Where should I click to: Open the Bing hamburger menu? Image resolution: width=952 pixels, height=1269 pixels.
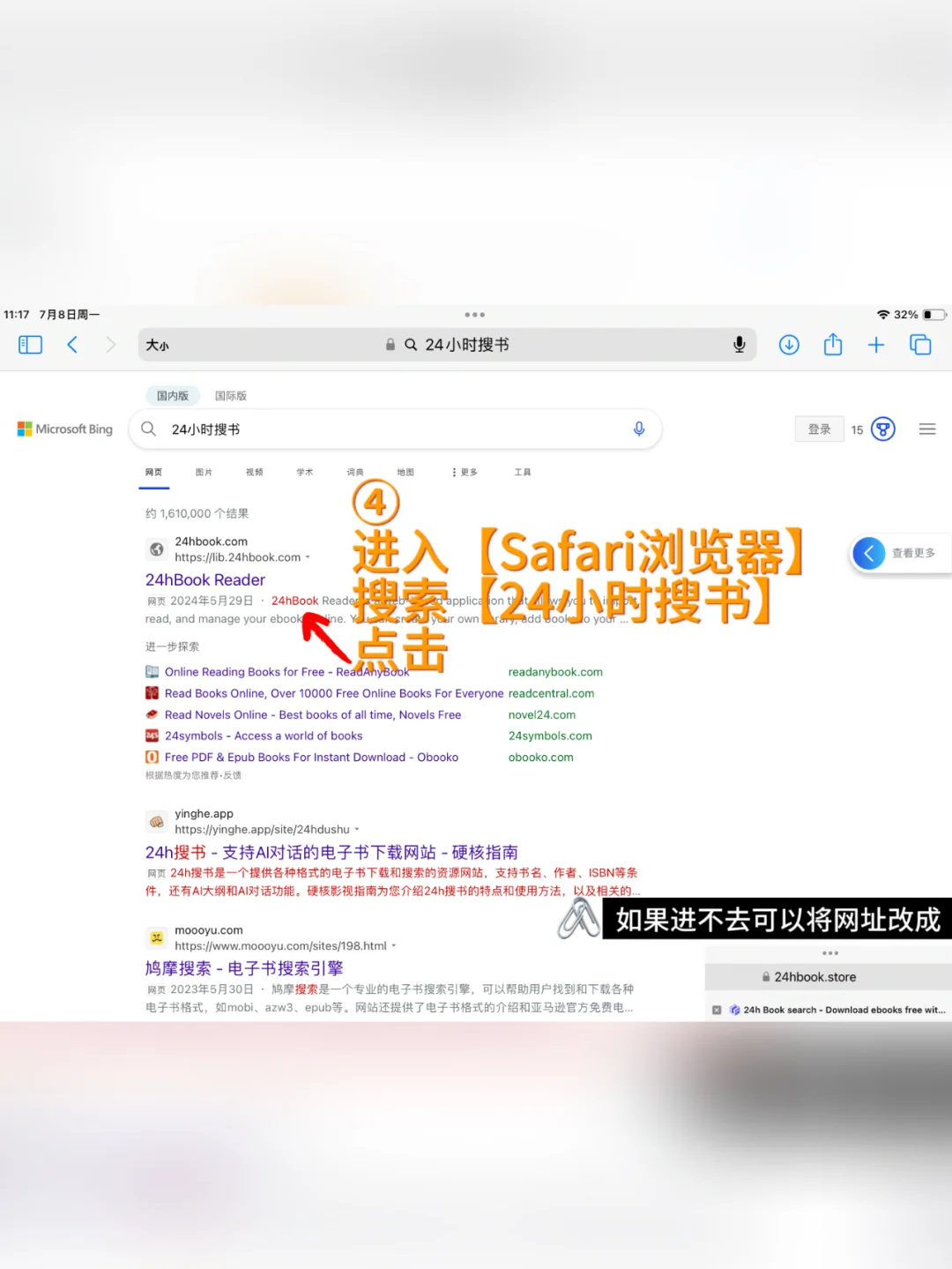(x=927, y=429)
